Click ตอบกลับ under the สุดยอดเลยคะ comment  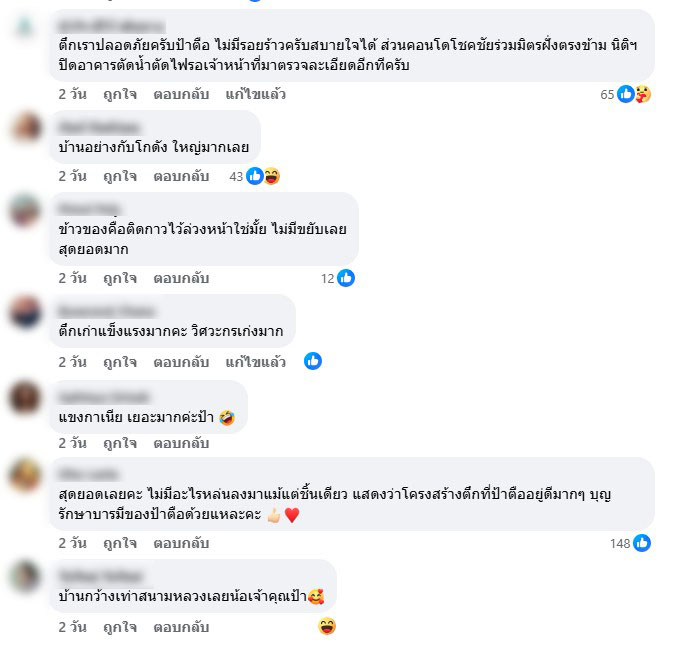click(x=181, y=543)
